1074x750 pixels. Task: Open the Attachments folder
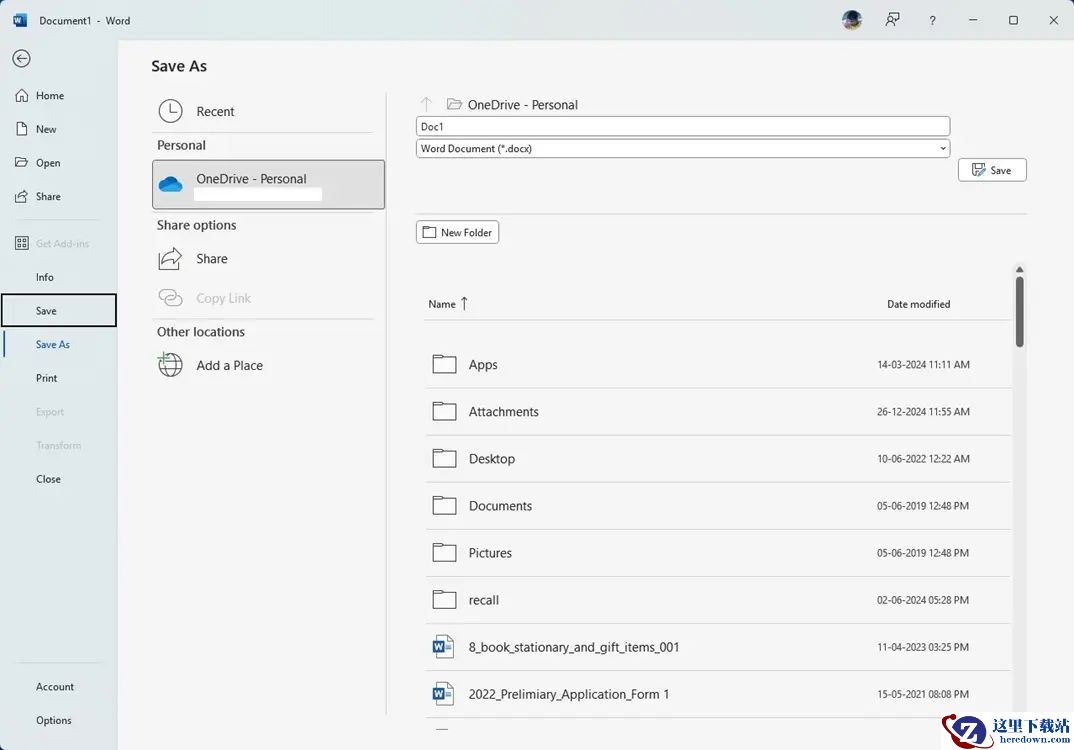718,412
